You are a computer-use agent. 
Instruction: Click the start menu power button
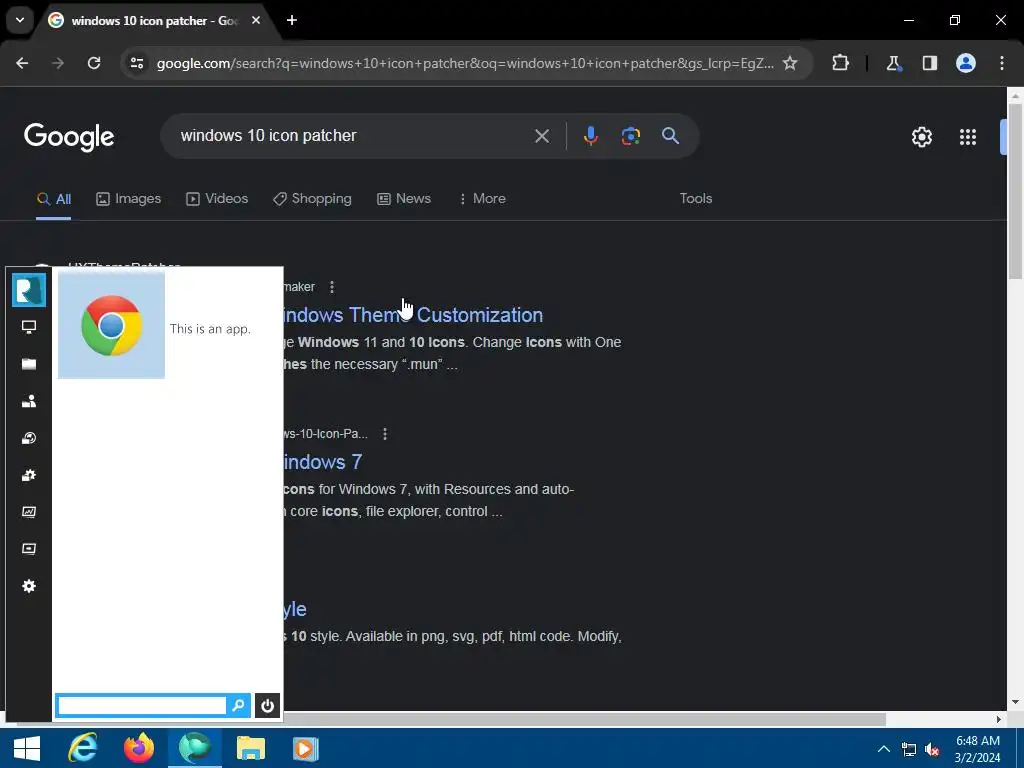267,705
